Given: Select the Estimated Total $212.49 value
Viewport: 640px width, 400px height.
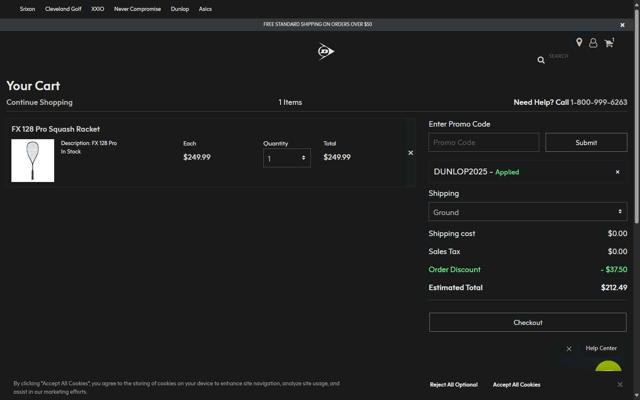Looking at the screenshot, I should (614, 287).
